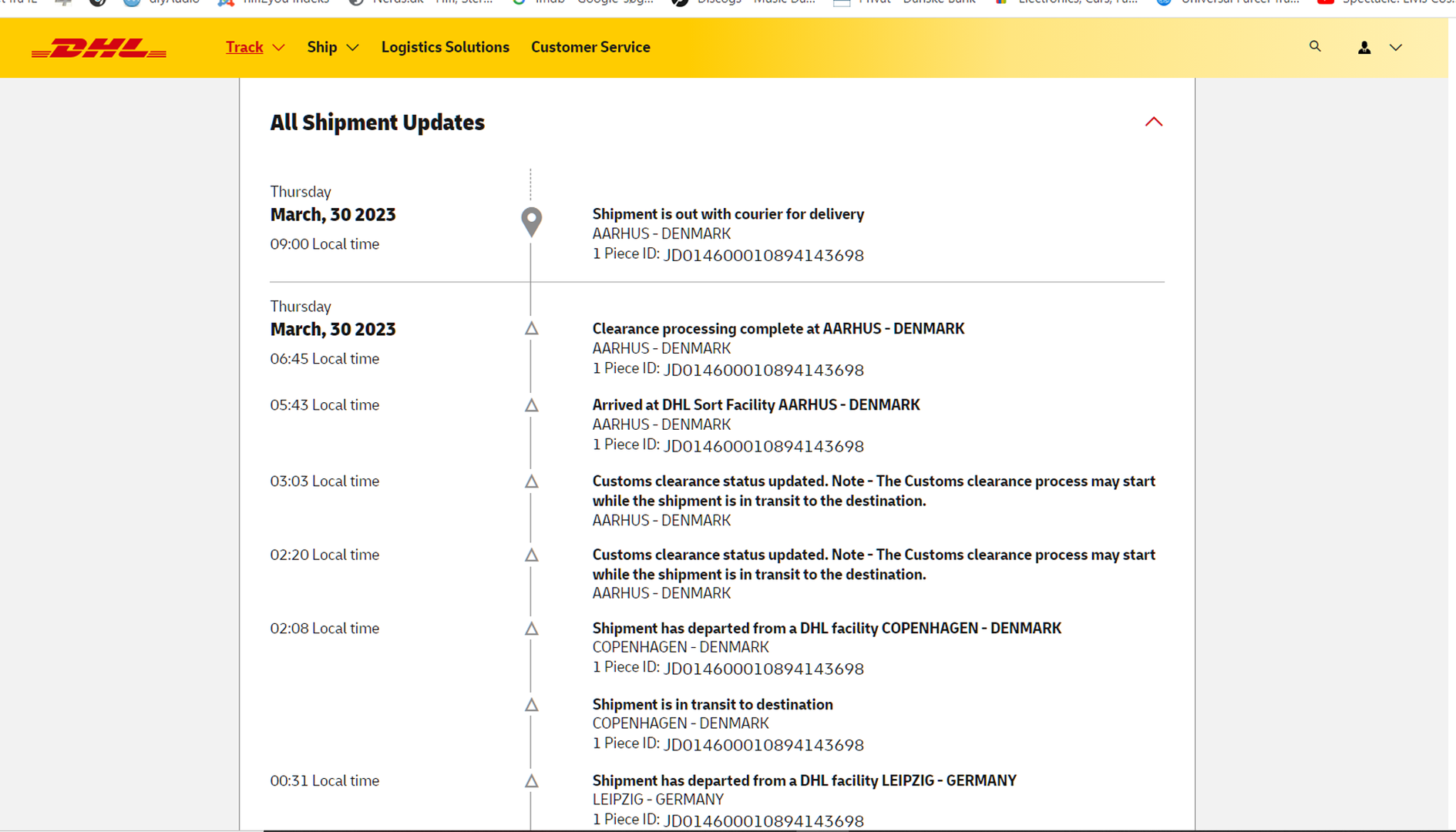Click the All Shipment Updates heading
The image size is (1456, 832).
click(x=377, y=122)
